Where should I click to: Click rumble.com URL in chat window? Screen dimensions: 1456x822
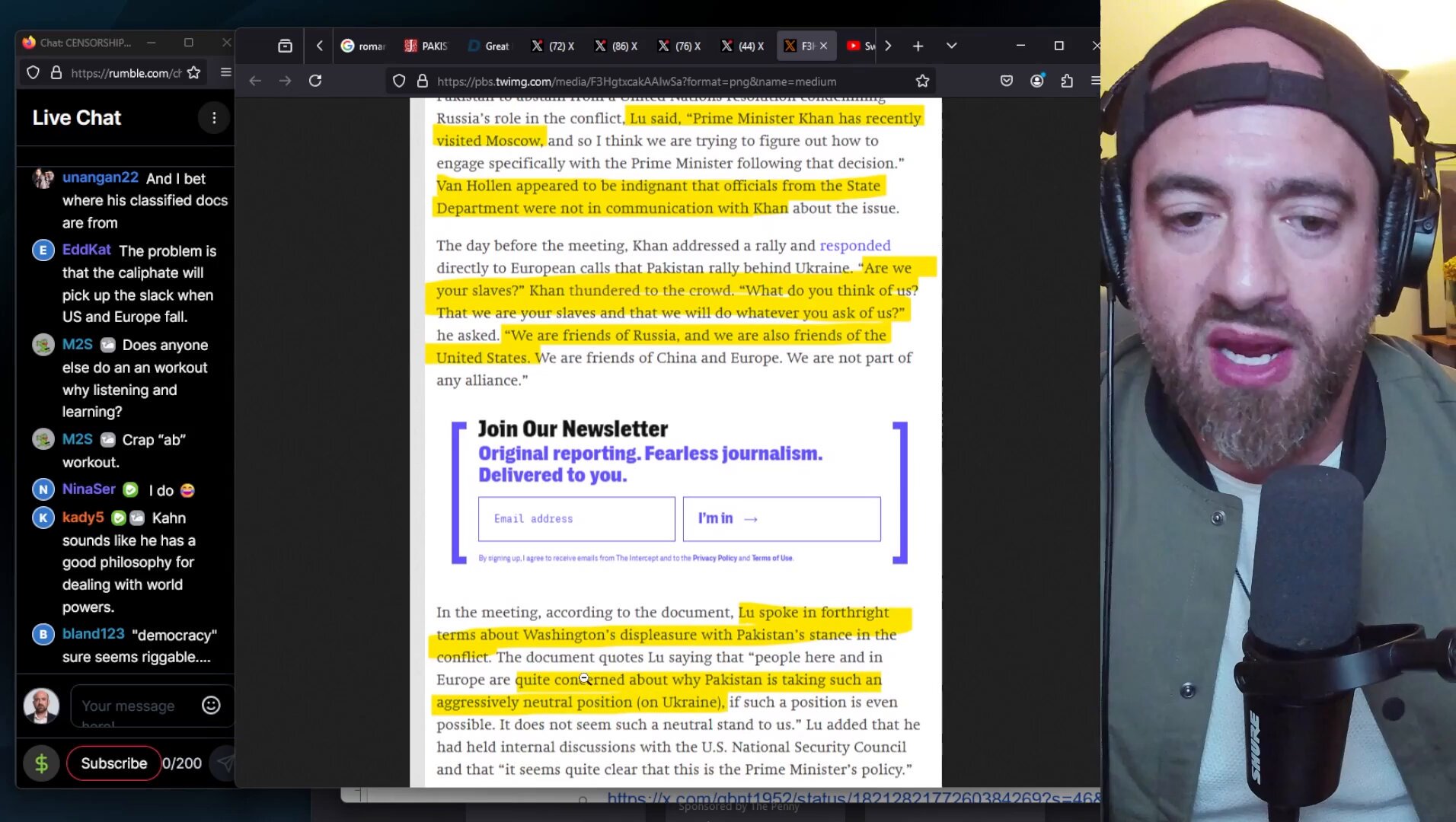click(126, 73)
